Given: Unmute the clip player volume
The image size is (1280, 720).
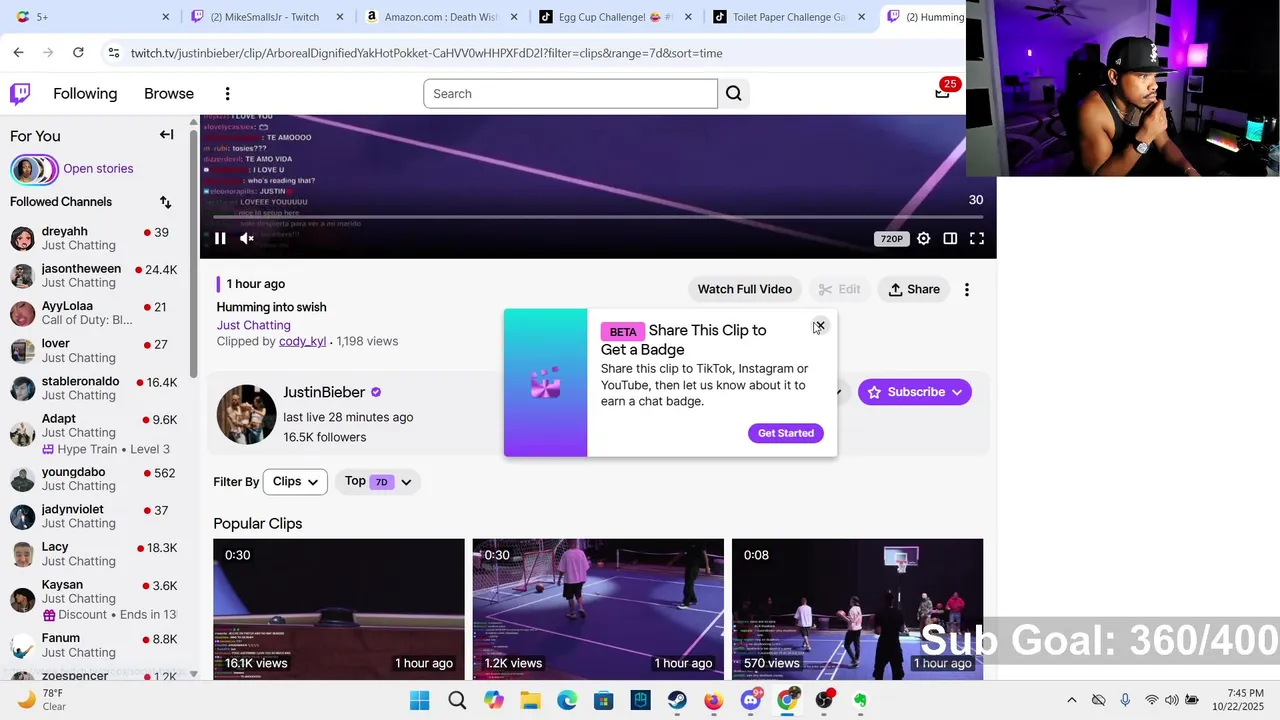Looking at the screenshot, I should tap(247, 238).
